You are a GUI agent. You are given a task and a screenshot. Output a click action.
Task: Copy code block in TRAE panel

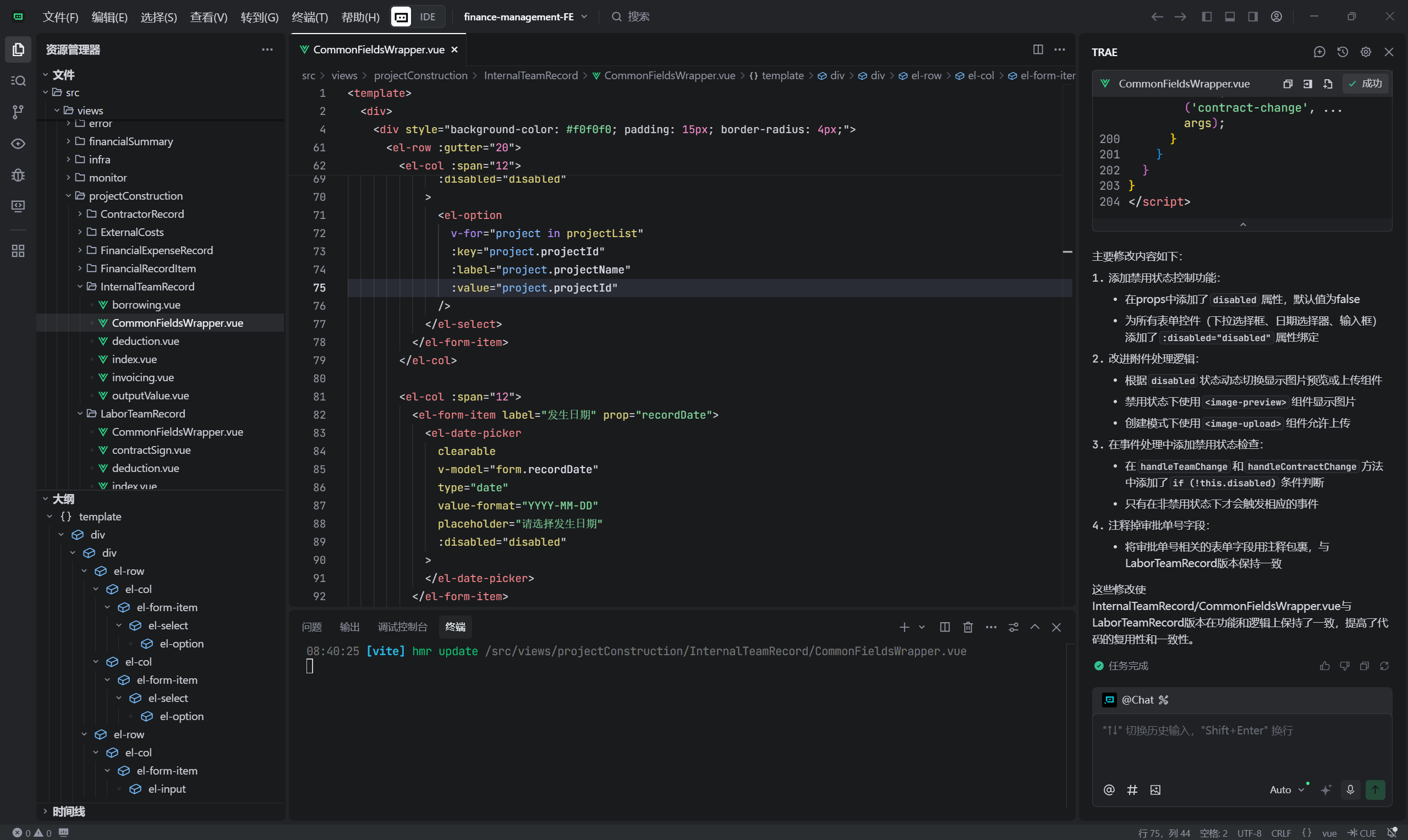[x=1288, y=84]
